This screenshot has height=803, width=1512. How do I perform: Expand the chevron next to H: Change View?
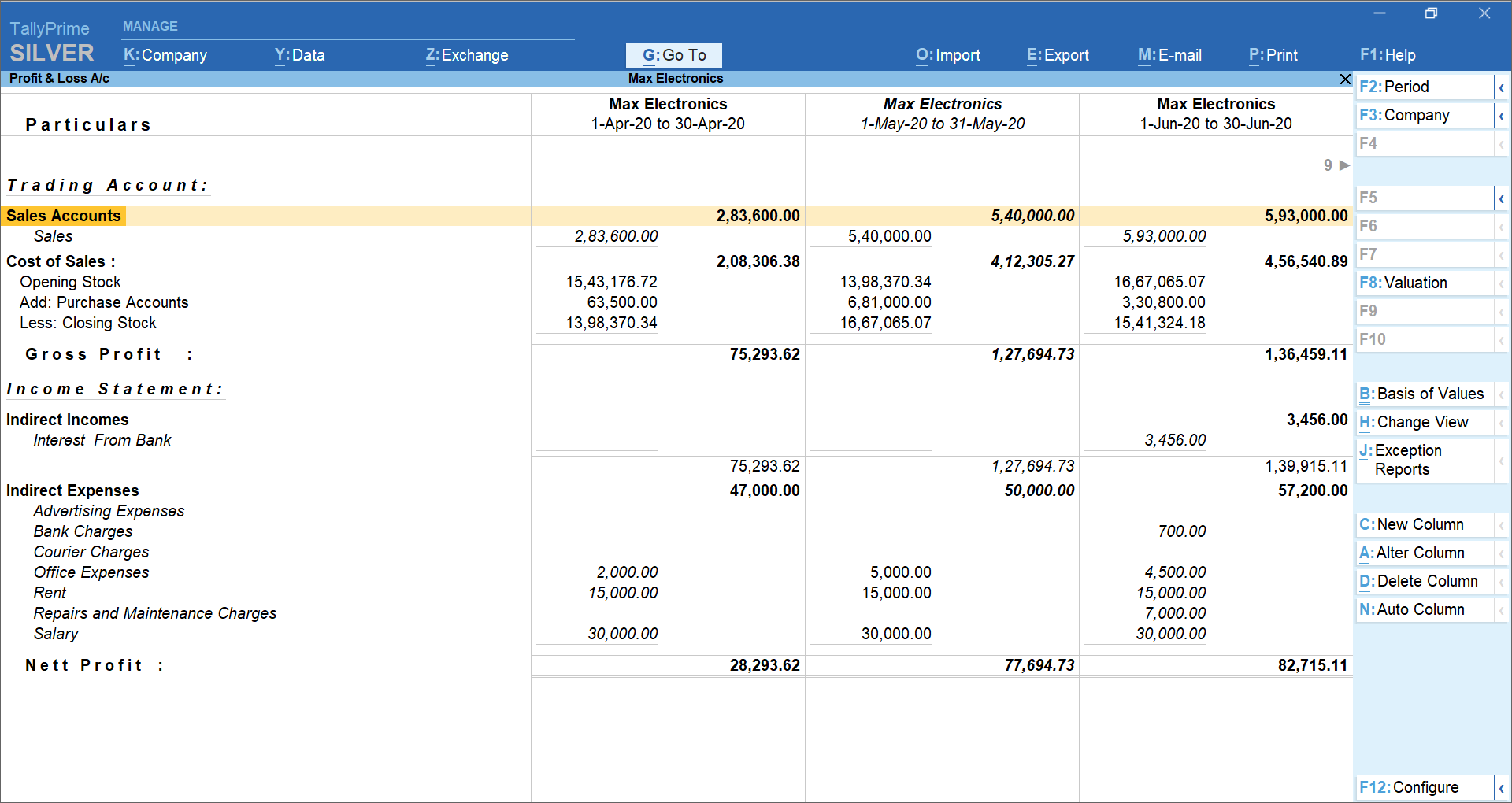pyautogui.click(x=1503, y=422)
